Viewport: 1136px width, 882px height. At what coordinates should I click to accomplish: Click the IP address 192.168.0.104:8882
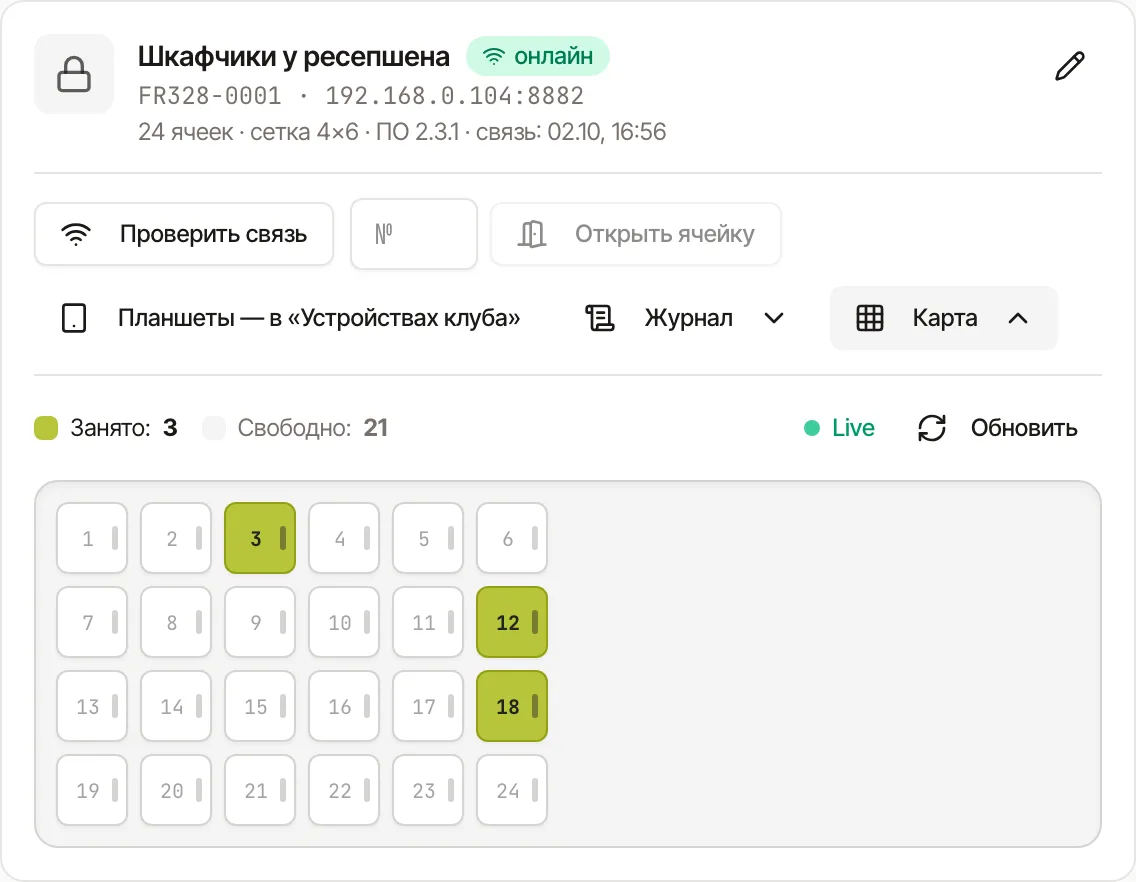click(454, 96)
